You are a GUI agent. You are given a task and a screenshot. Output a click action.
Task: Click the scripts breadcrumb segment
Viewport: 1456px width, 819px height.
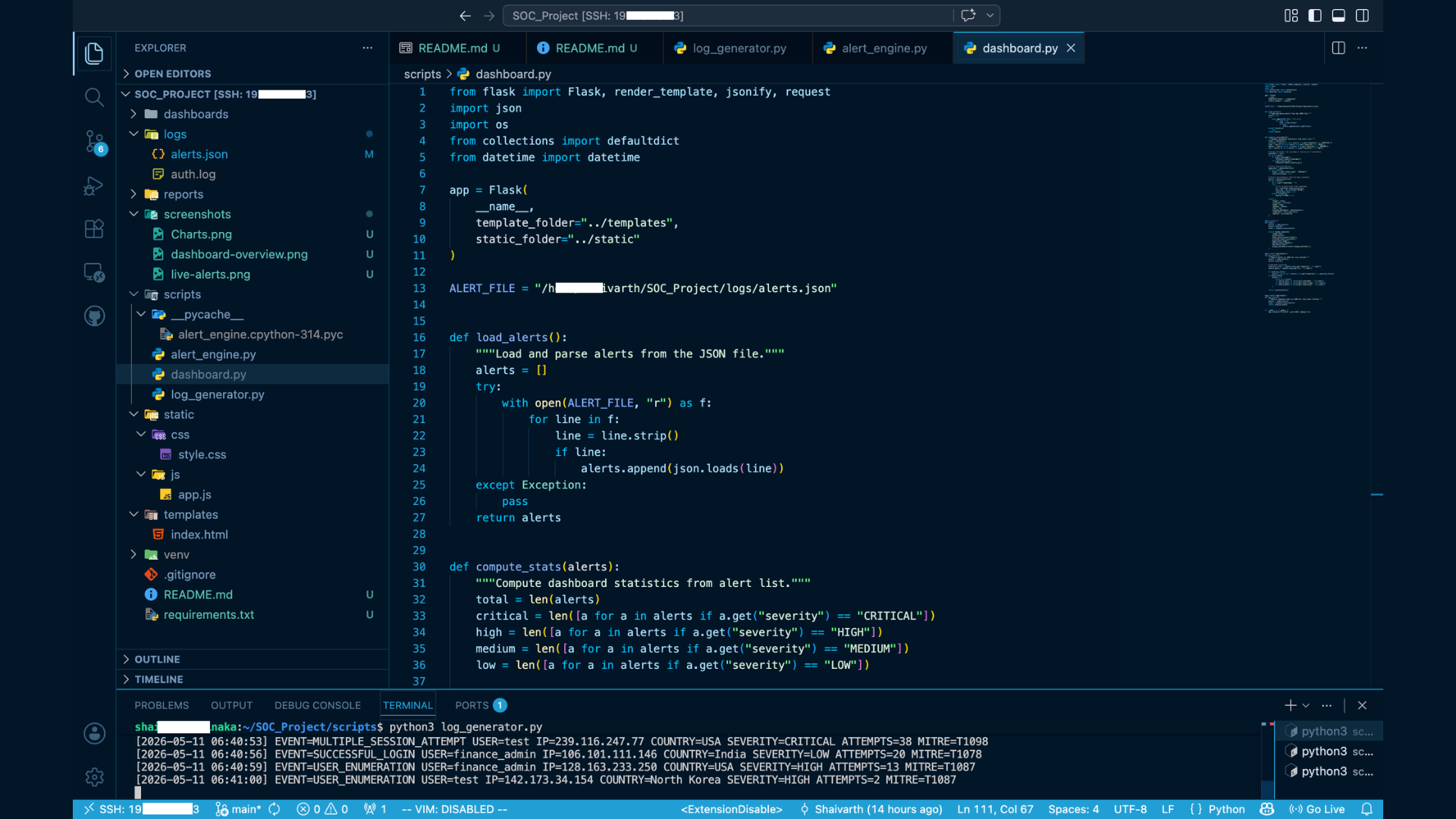422,74
